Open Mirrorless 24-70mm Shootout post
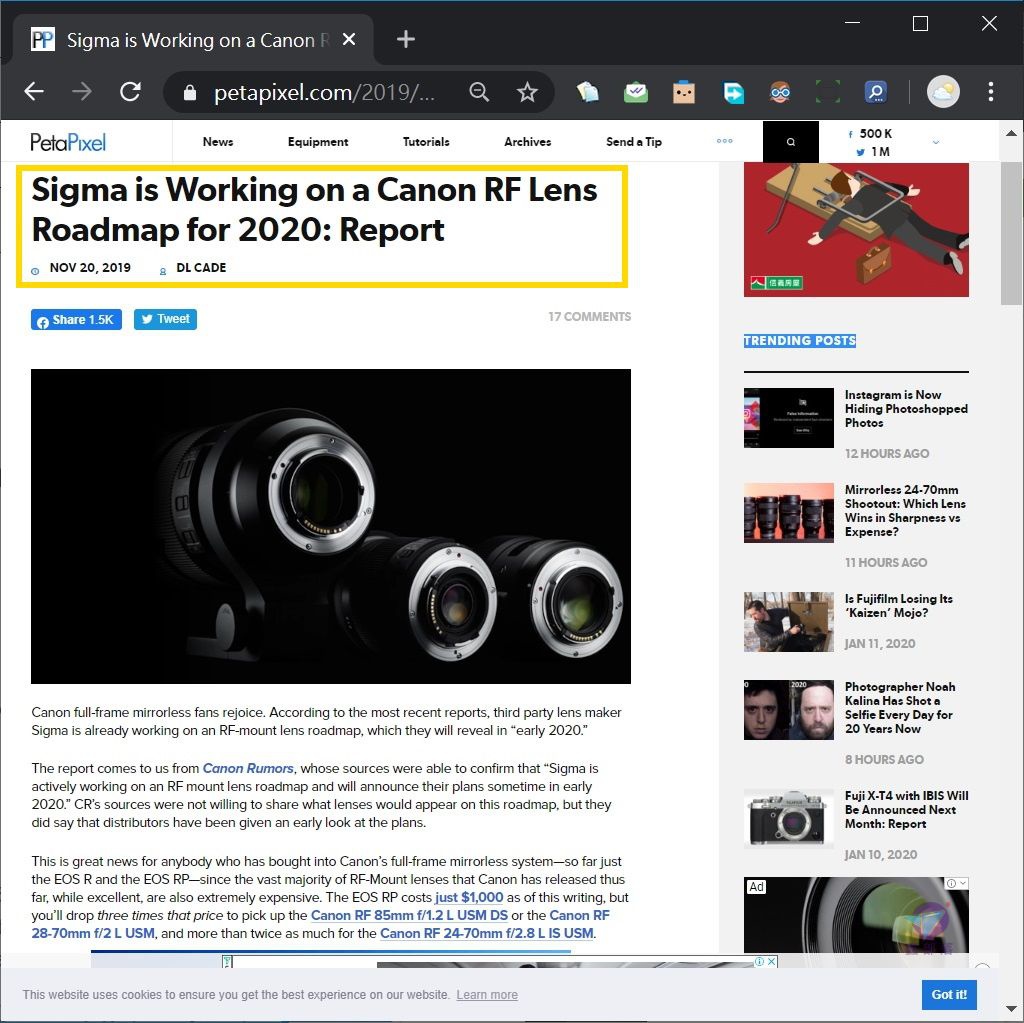1024x1023 pixels. pyautogui.click(x=905, y=511)
